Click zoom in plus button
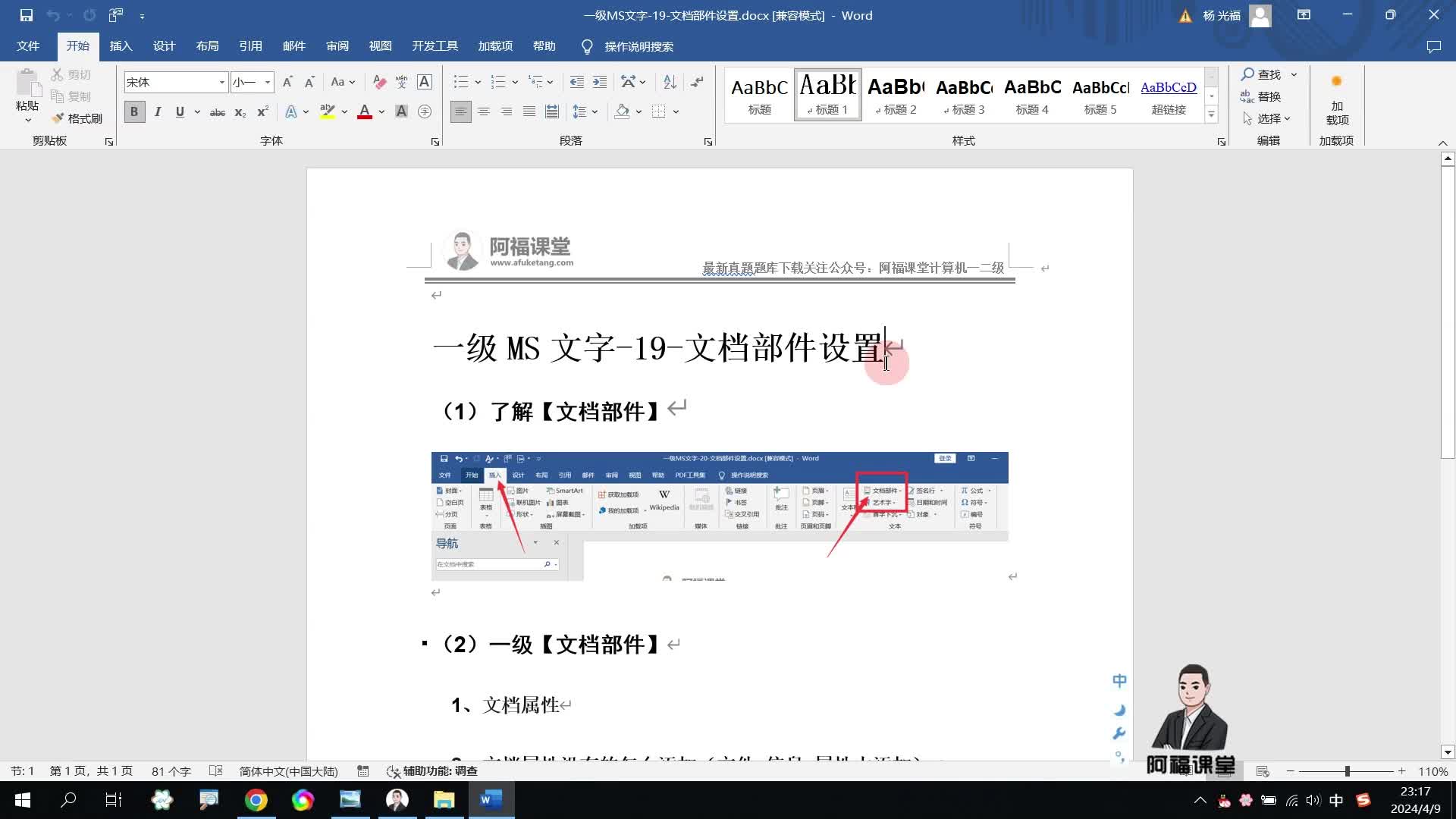1456x819 pixels. [x=1402, y=771]
